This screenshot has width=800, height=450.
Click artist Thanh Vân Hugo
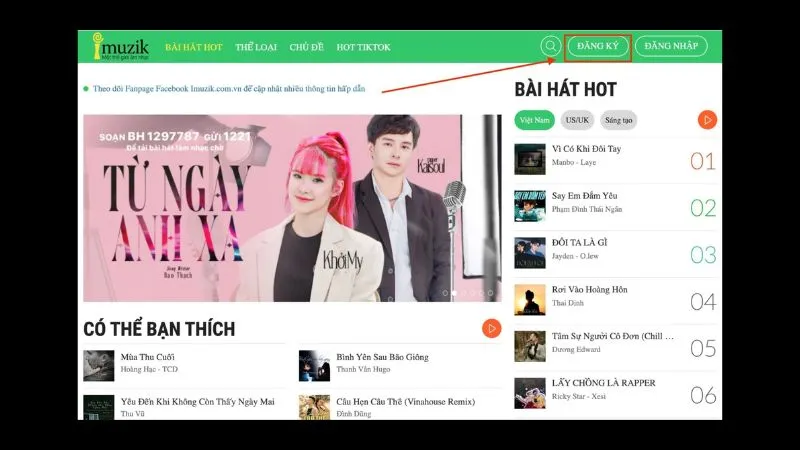click(x=363, y=369)
